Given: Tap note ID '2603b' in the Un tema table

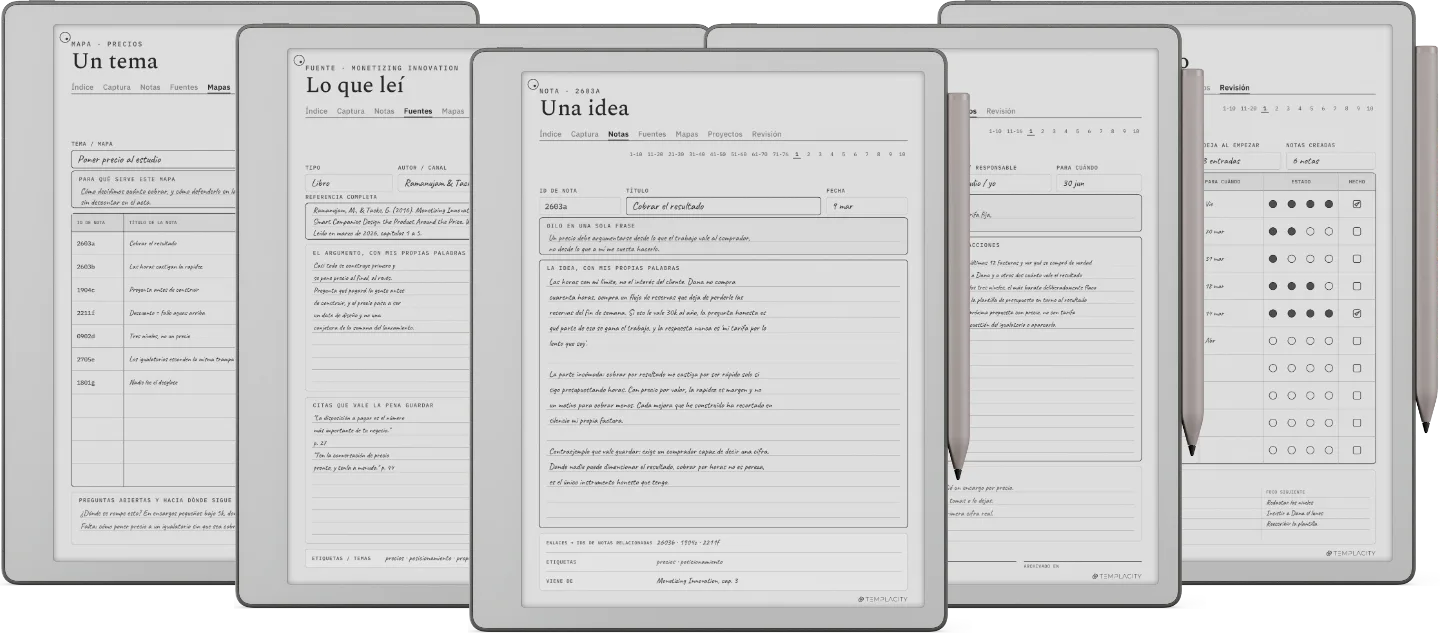Looking at the screenshot, I should click(x=84, y=267).
